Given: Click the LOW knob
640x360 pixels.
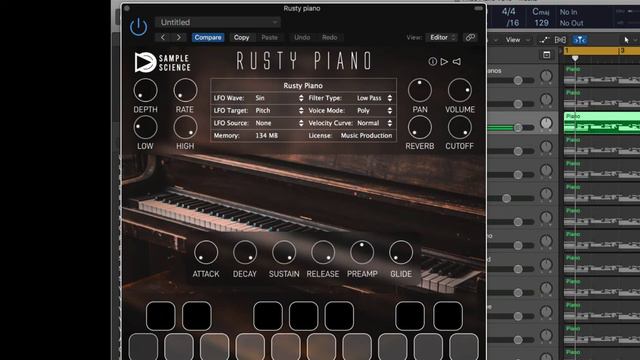Looking at the screenshot, I should click(x=145, y=127).
